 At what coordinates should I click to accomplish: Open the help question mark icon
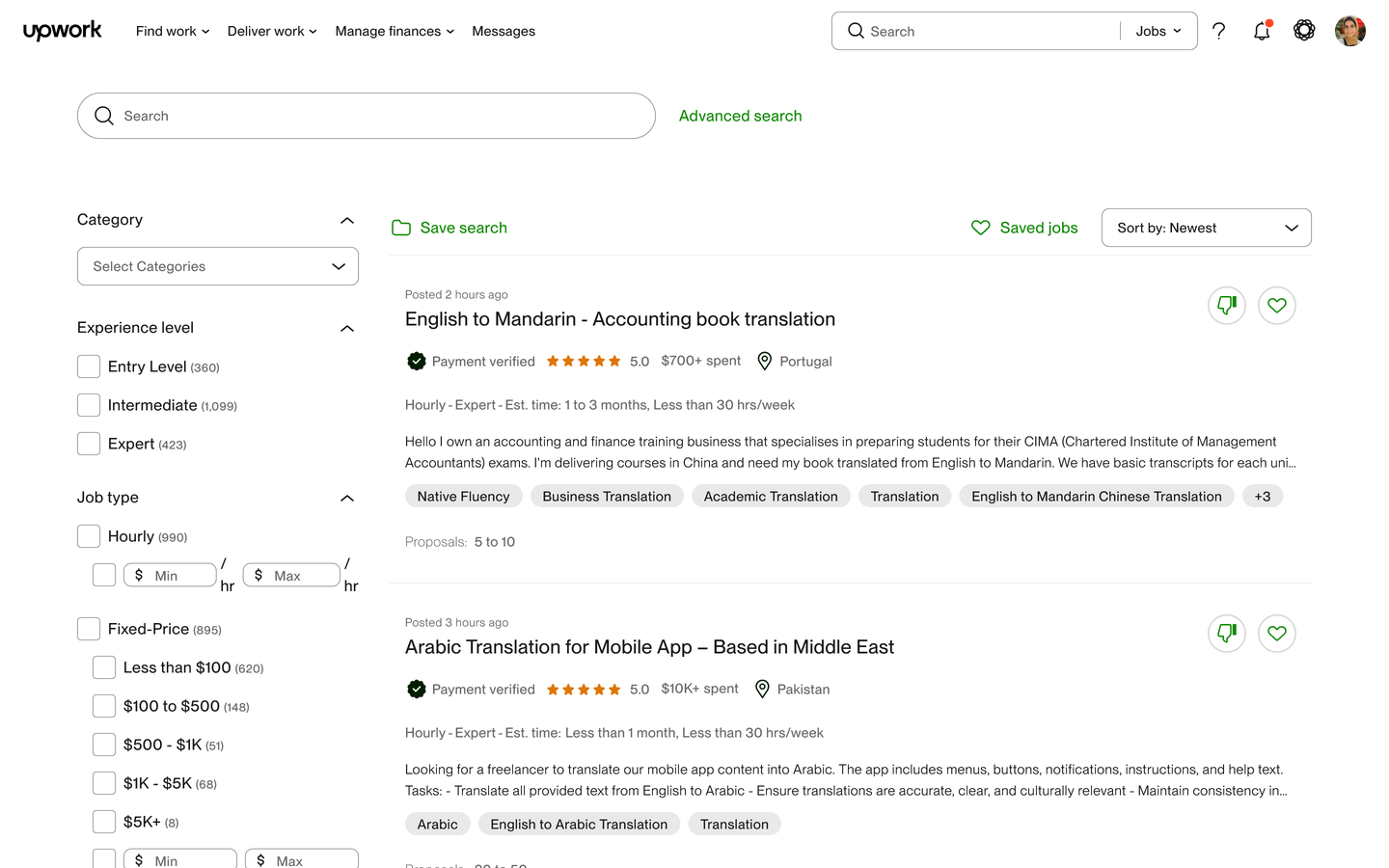tap(1219, 31)
